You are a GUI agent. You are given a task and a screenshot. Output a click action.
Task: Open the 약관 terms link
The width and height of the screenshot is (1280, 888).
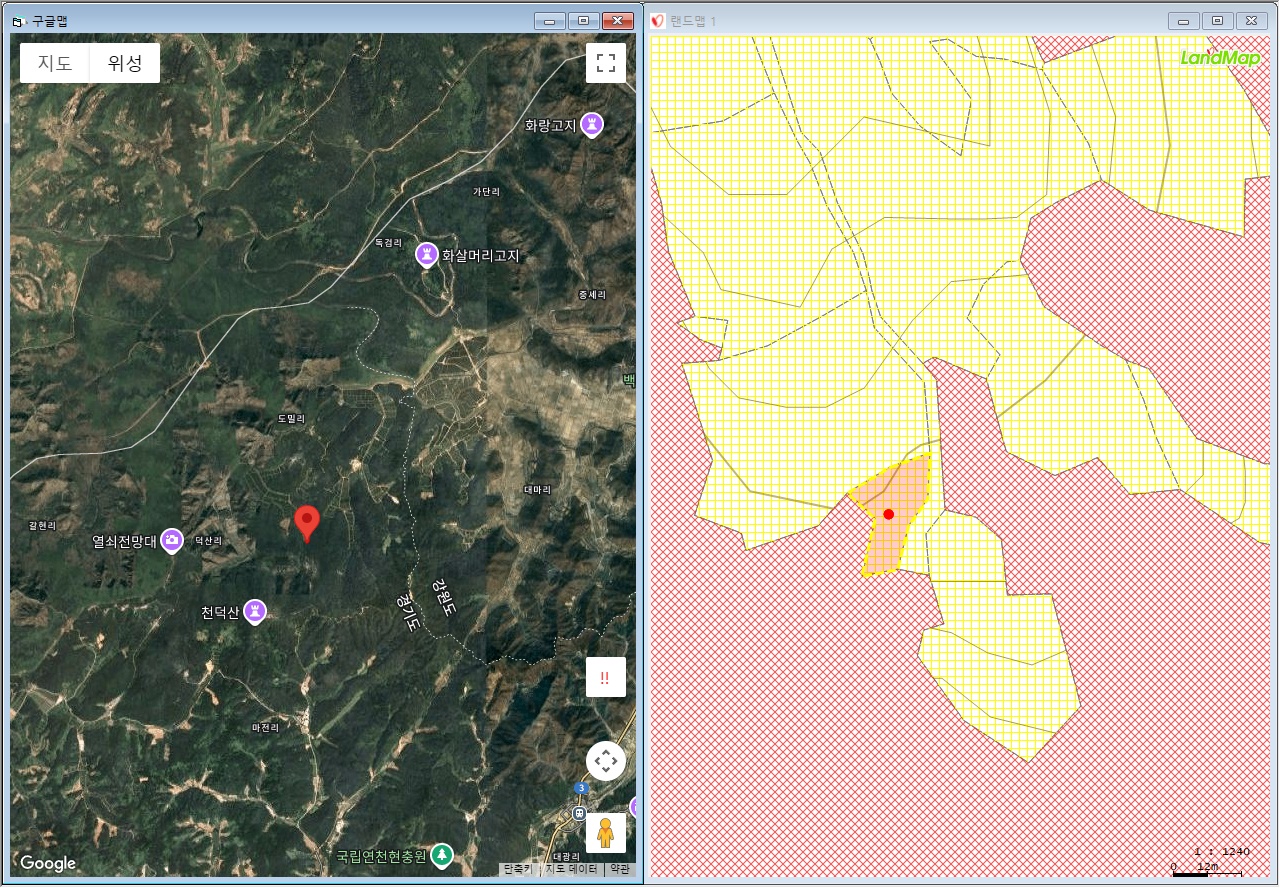(620, 869)
